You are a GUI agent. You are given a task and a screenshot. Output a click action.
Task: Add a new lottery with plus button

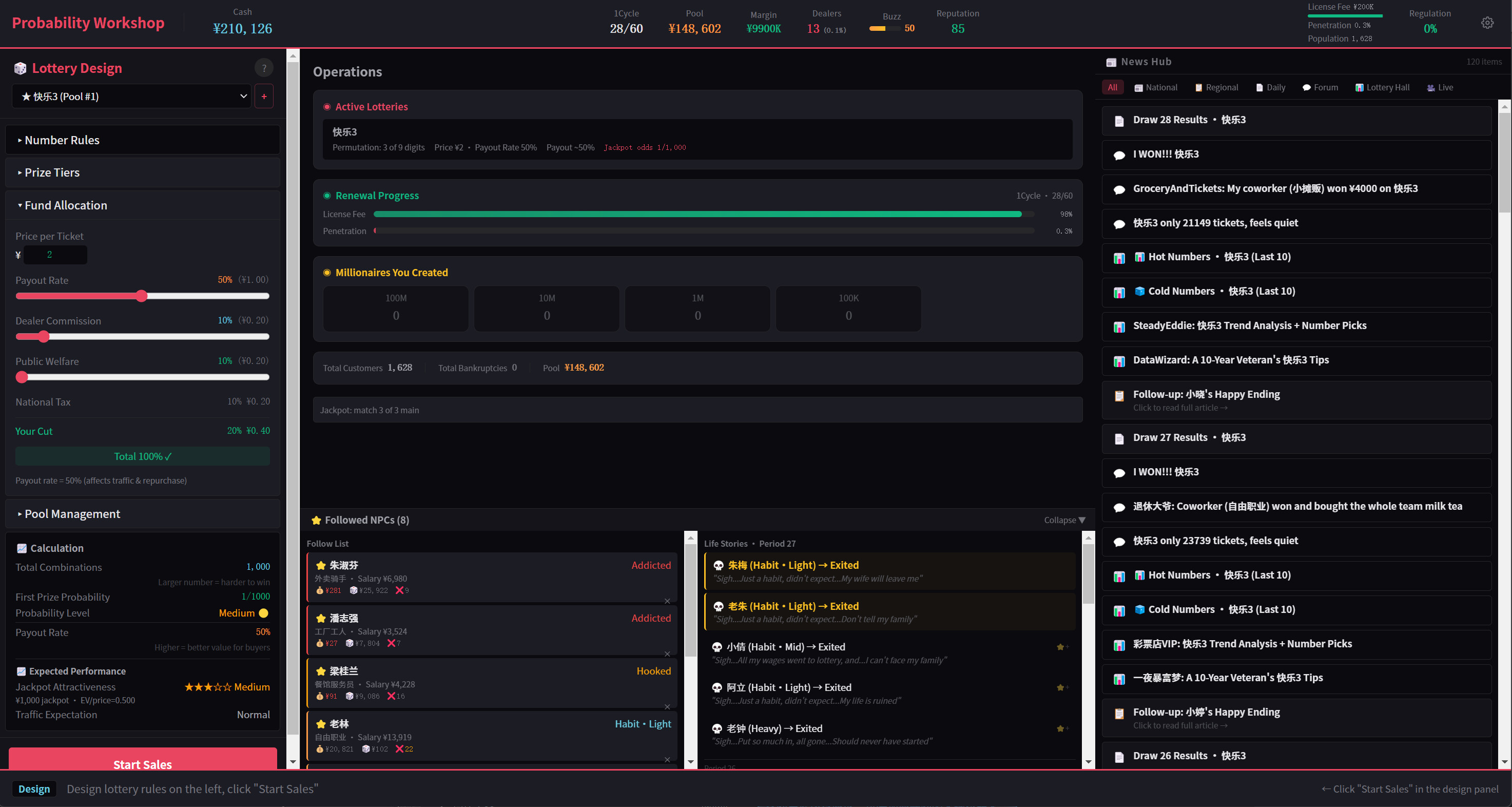click(x=264, y=96)
